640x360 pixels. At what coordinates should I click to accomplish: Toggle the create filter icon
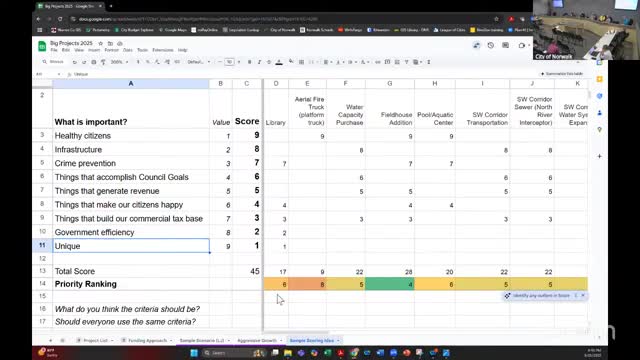pos(407,62)
